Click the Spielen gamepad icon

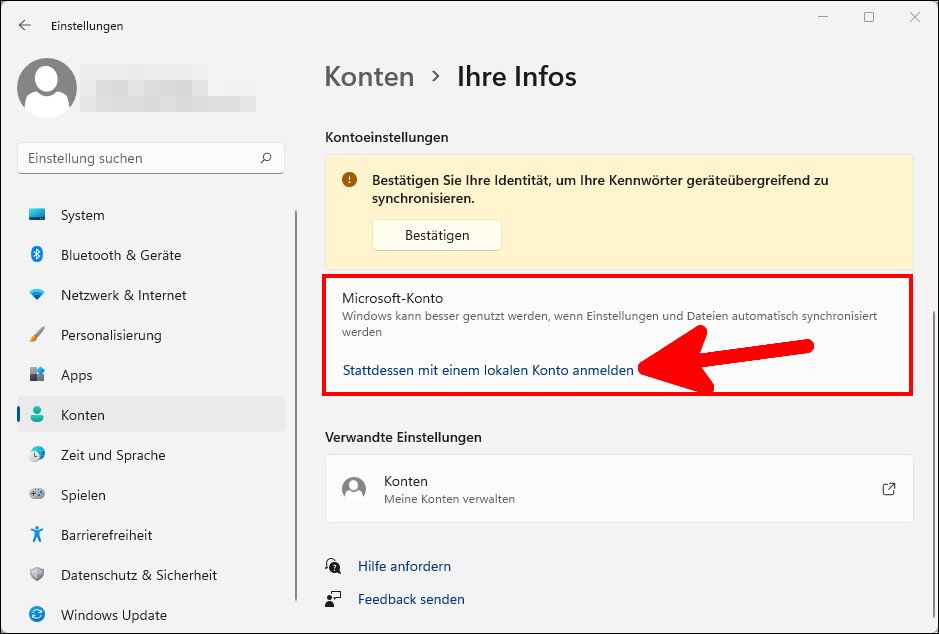[37, 495]
